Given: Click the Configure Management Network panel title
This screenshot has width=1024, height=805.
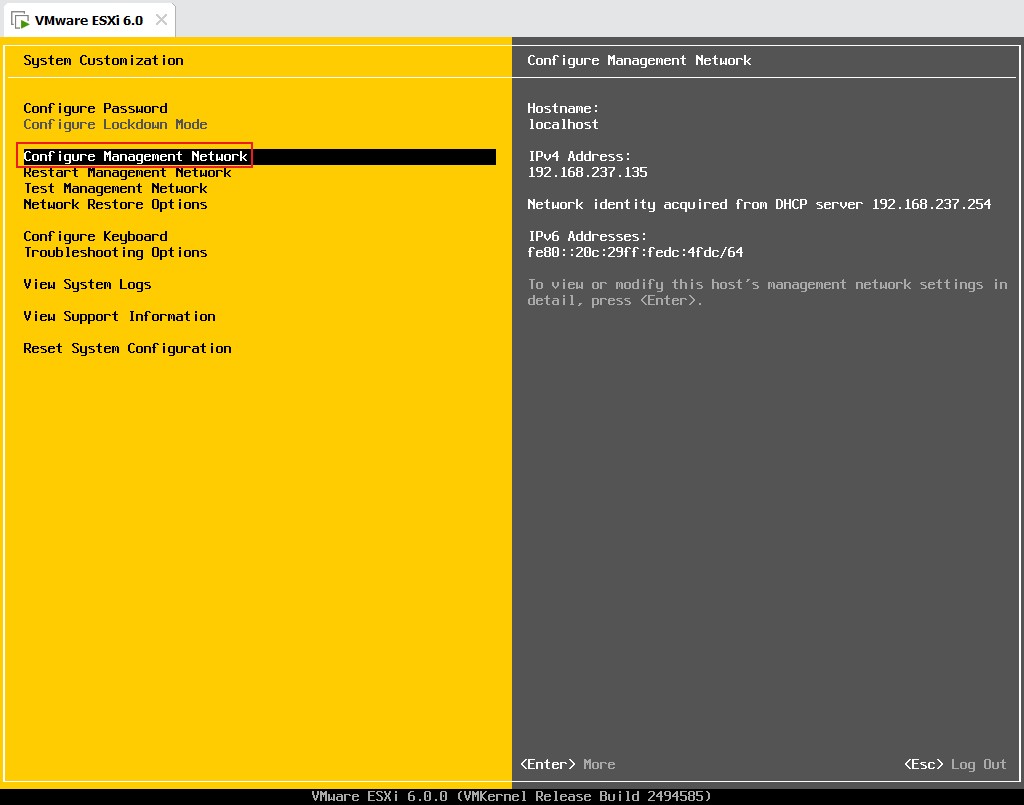Looking at the screenshot, I should pos(639,60).
